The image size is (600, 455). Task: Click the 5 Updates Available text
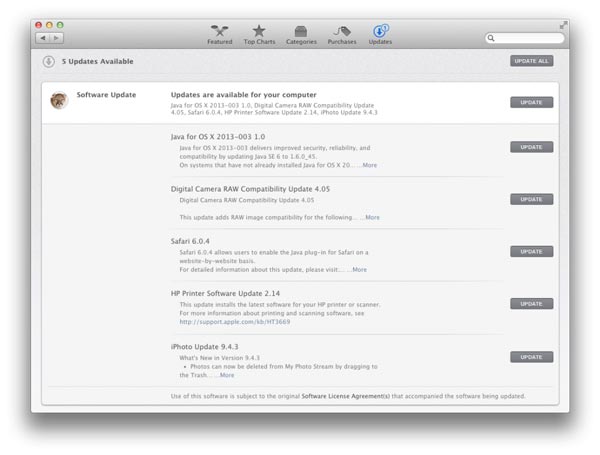click(98, 61)
